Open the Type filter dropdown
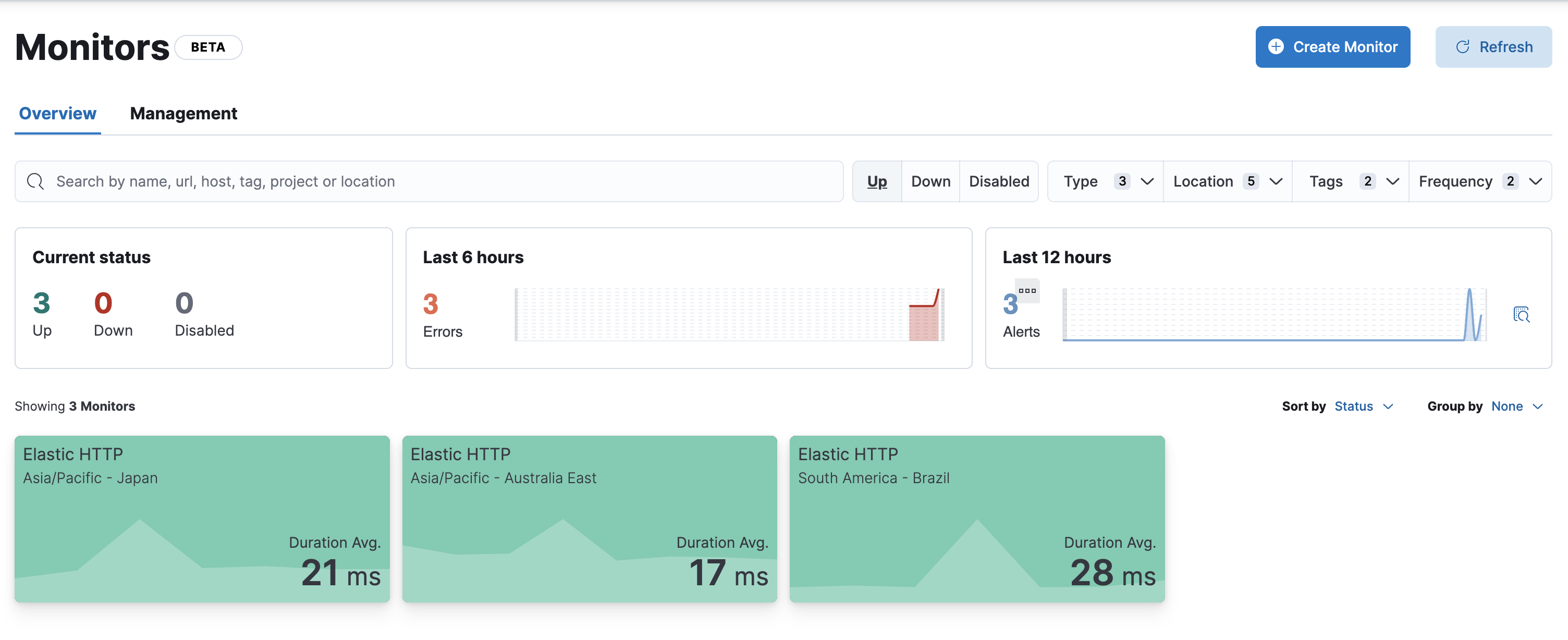Viewport: 1568px width, 640px height. point(1106,181)
